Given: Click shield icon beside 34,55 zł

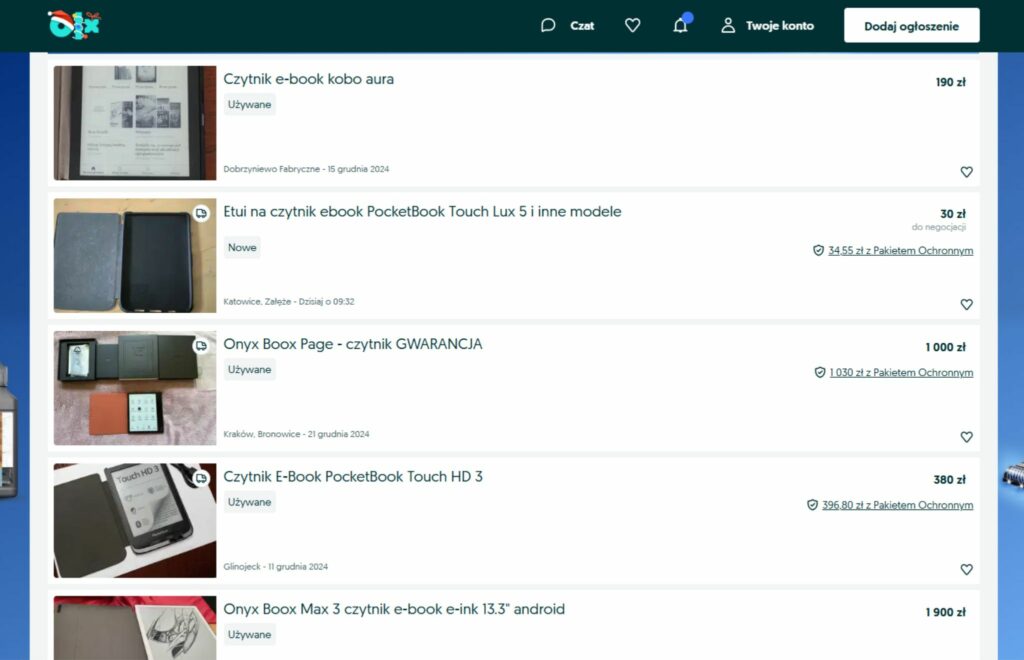Looking at the screenshot, I should click(x=818, y=251).
